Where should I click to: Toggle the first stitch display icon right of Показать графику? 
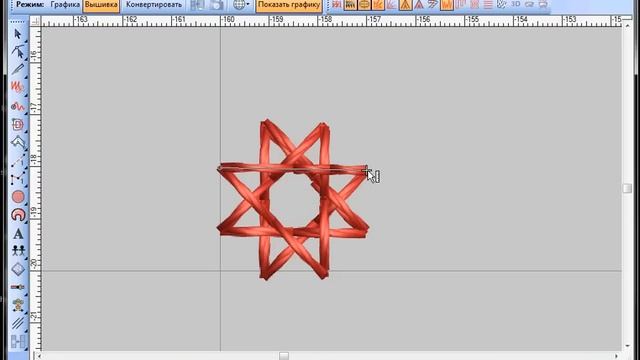coord(336,4)
